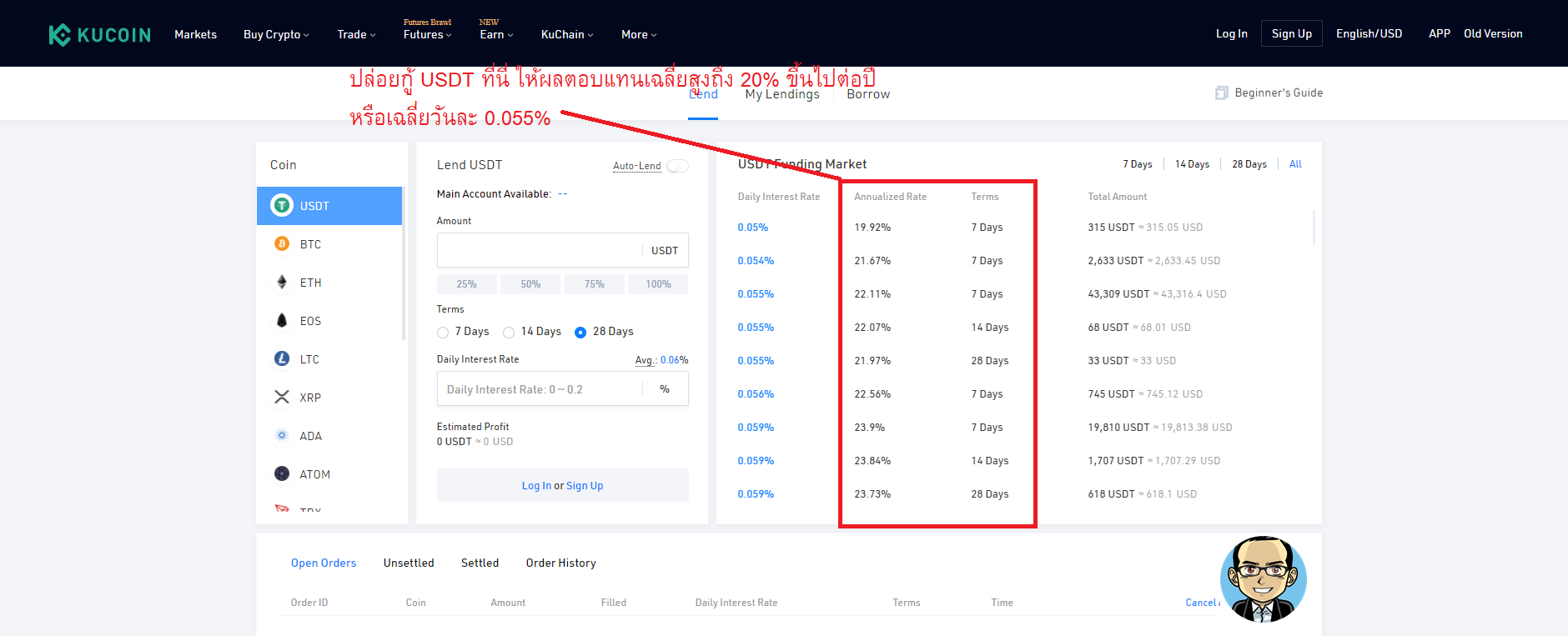Click the coin list scrollbar
This screenshot has height=636, width=1568.
(404, 263)
